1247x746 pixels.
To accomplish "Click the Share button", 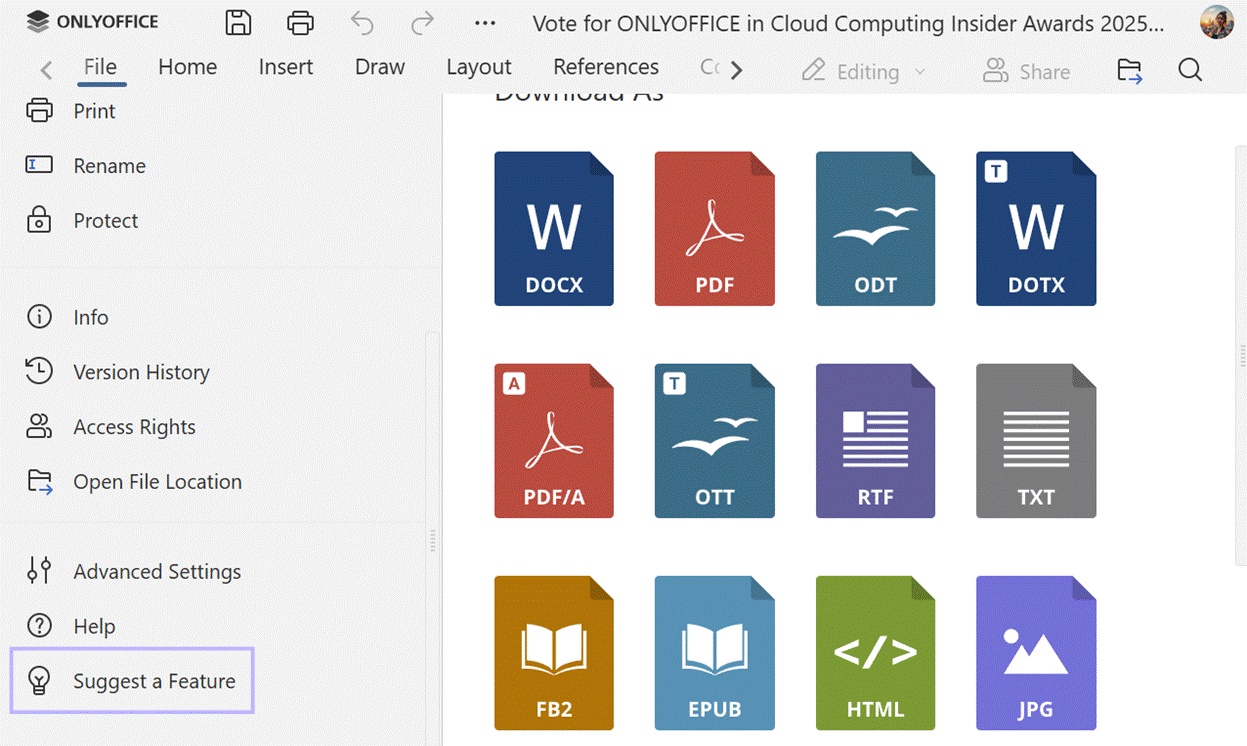I will click(1026, 71).
